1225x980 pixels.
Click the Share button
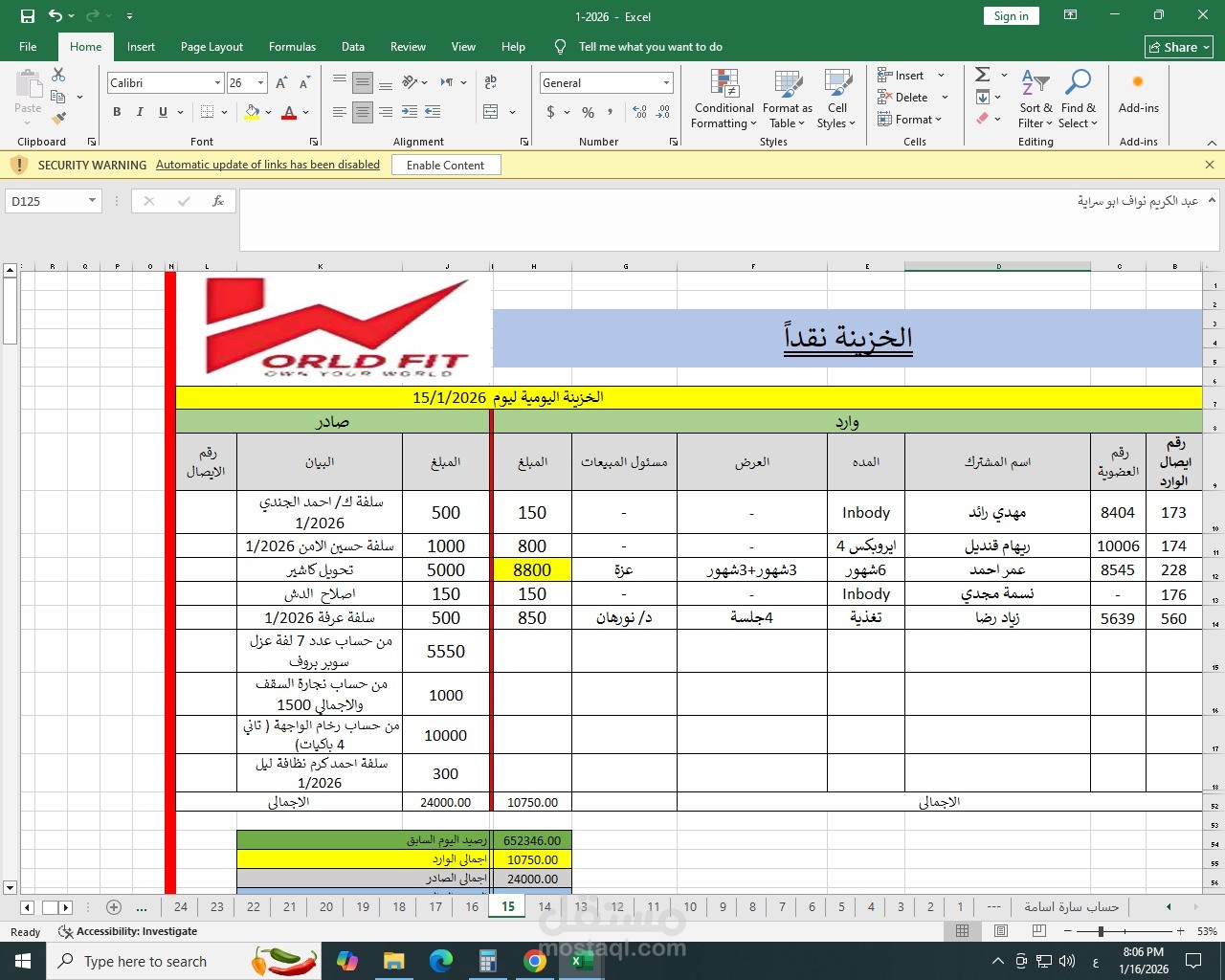[1179, 47]
